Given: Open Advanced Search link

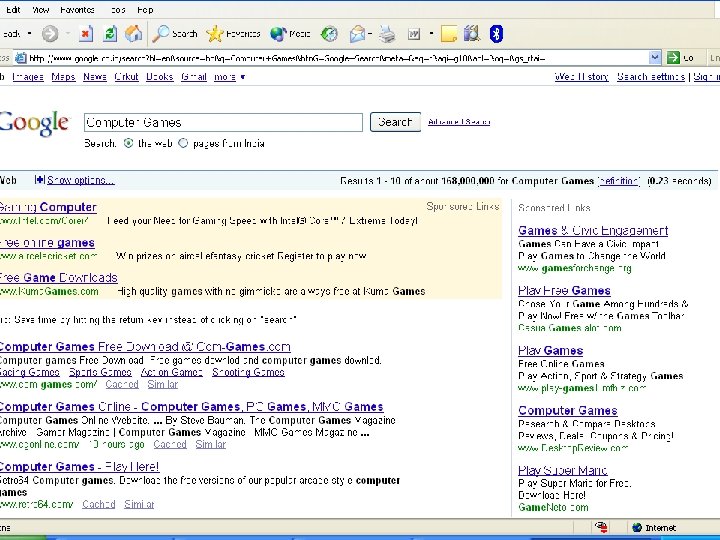Looking at the screenshot, I should (x=459, y=122).
